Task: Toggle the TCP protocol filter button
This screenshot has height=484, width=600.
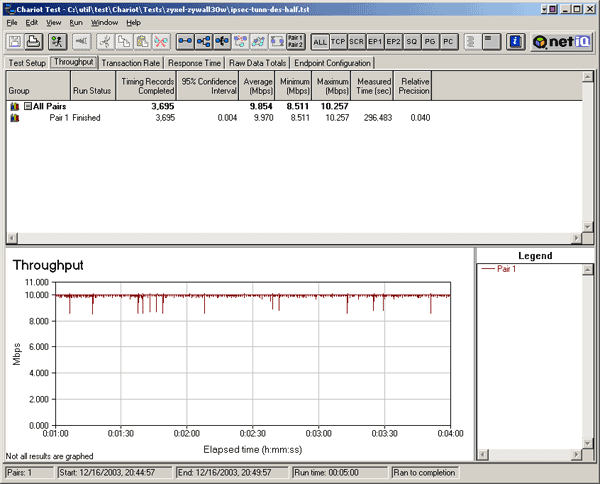Action: tap(339, 42)
